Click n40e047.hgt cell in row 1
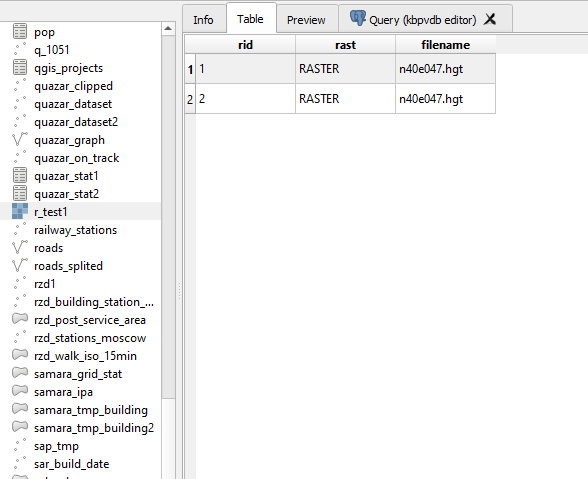588x479 pixels. [x=446, y=69]
